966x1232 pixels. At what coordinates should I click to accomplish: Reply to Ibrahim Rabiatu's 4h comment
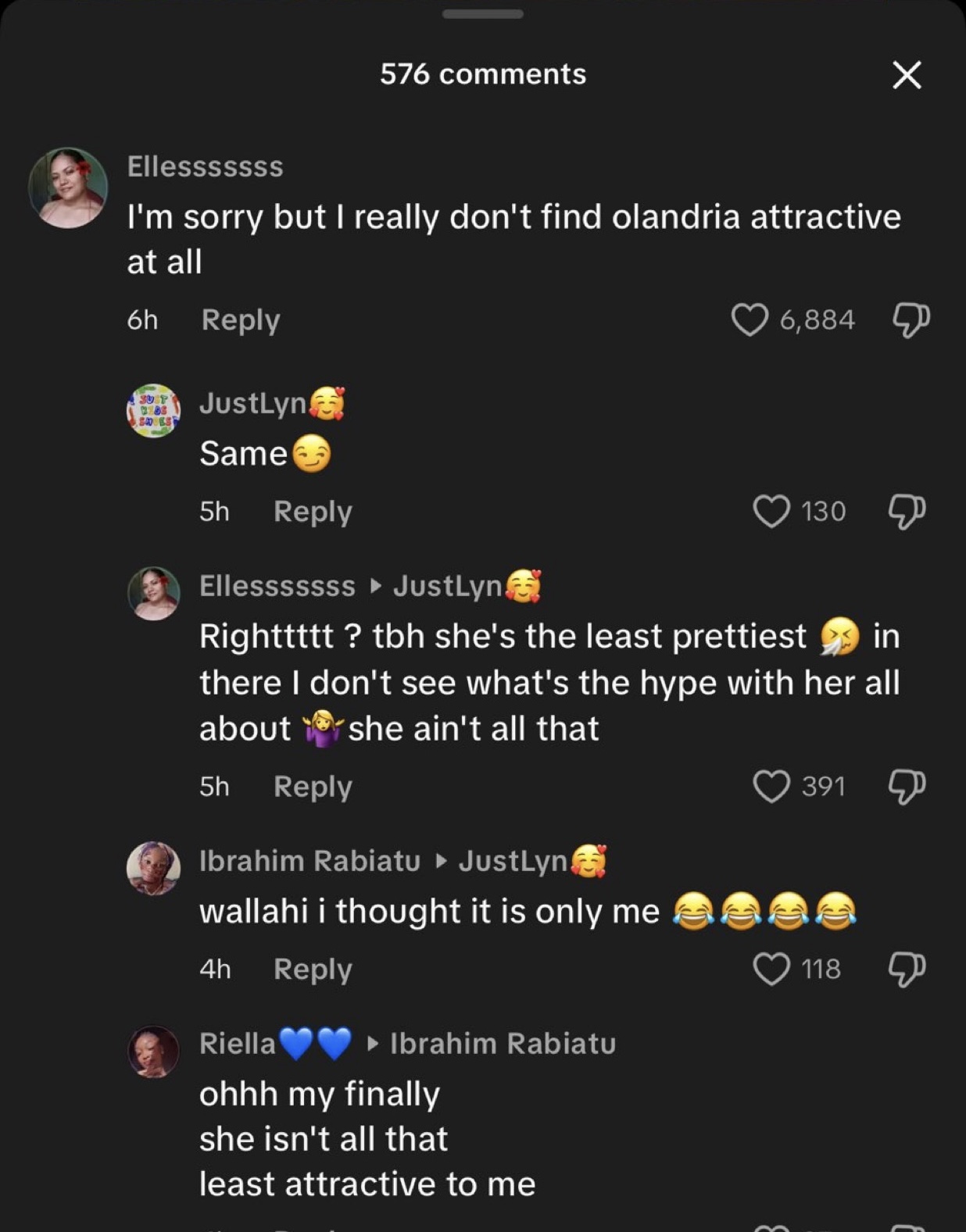coord(313,970)
